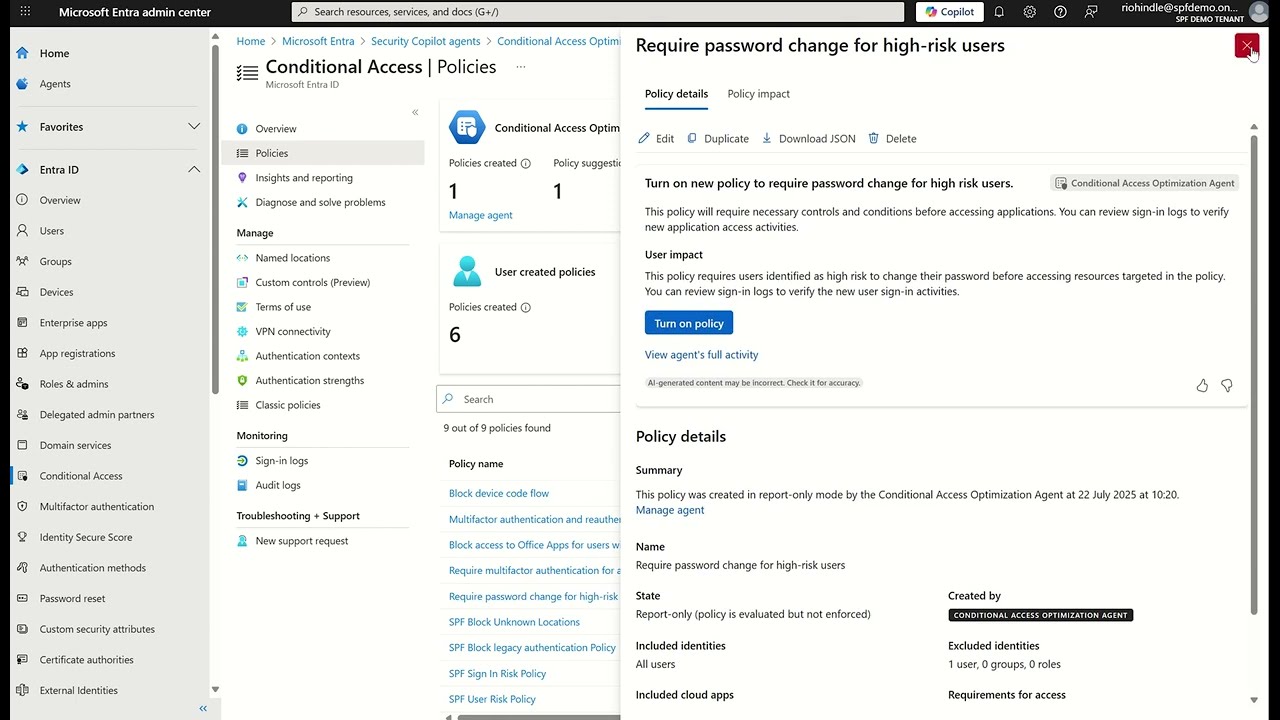Screen dimensions: 1280x720
Task: Open VPN connectivity menu item
Action: [293, 332]
